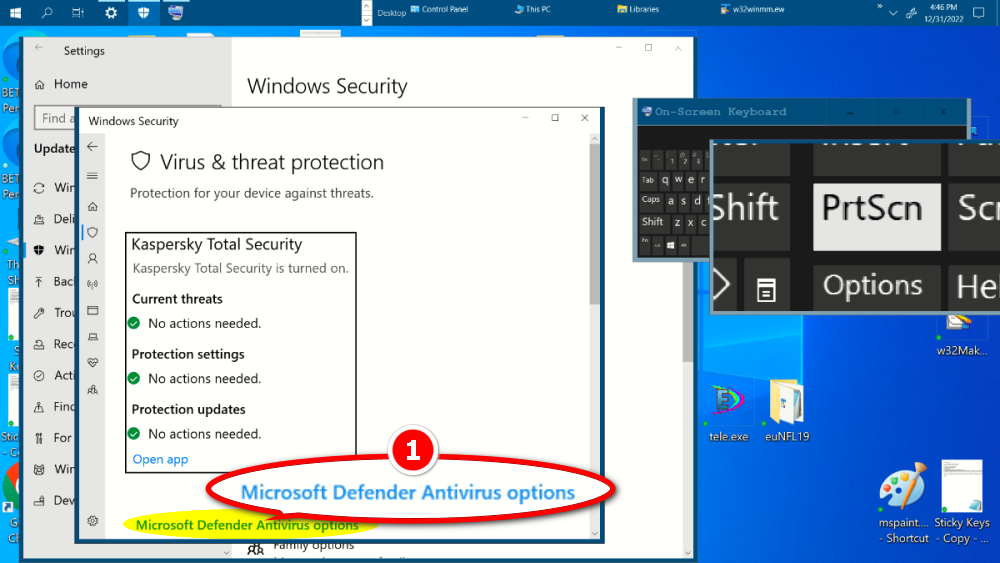Open the Start menu
The image size is (1000, 563).
click(x=15, y=12)
